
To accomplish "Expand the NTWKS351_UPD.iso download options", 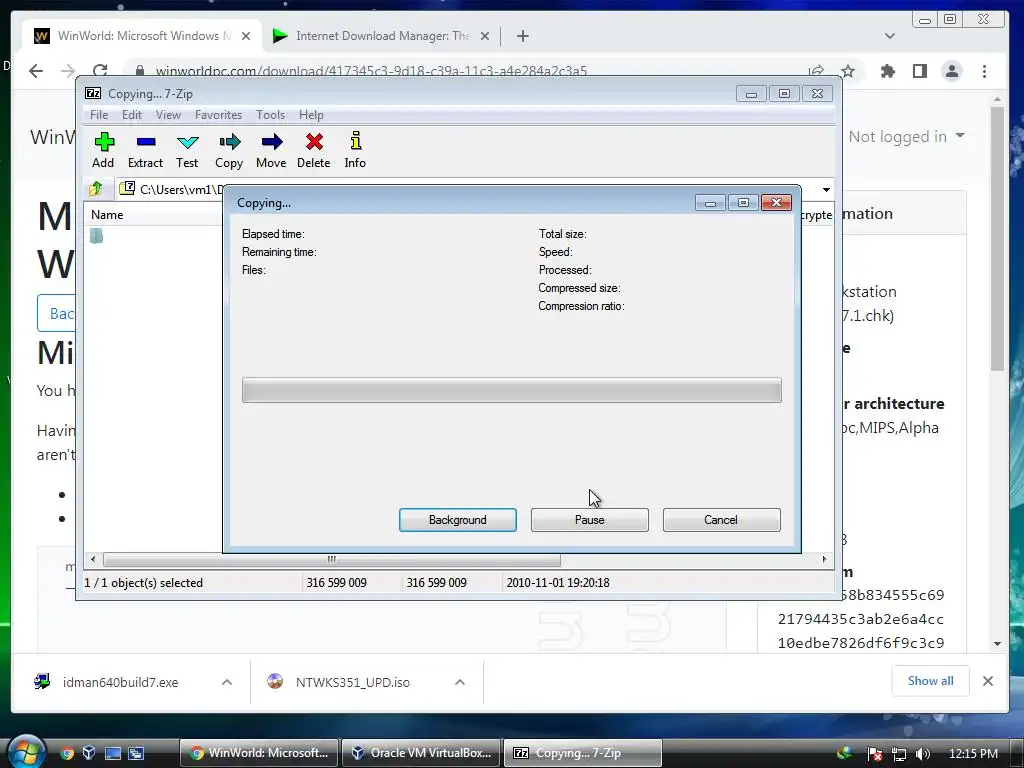I will pos(460,682).
